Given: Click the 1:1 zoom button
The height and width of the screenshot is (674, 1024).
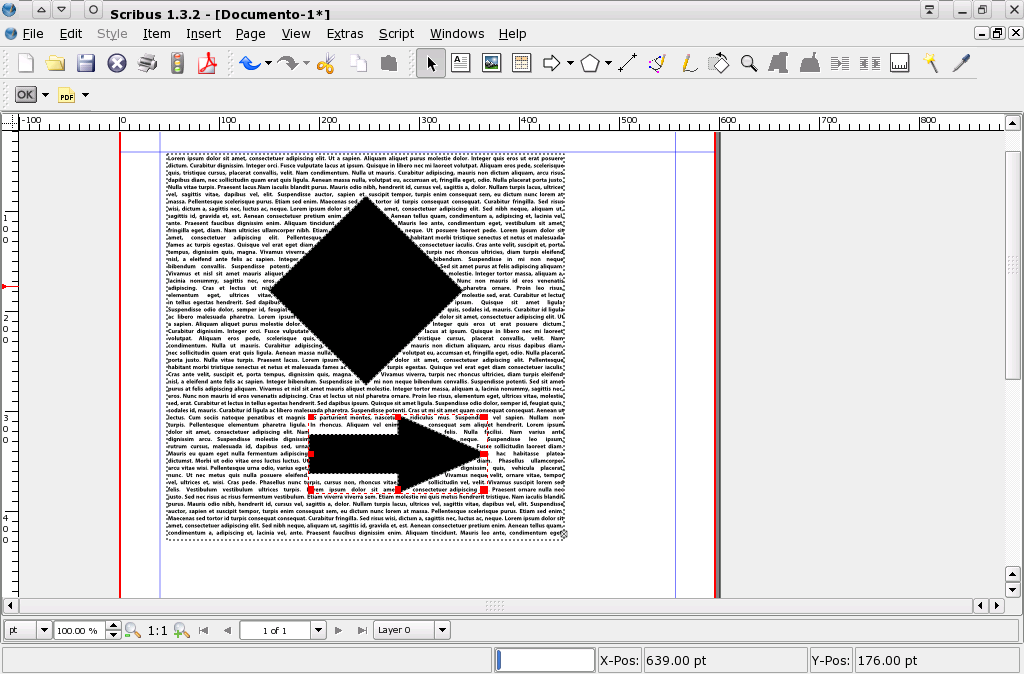Looking at the screenshot, I should click(157, 630).
